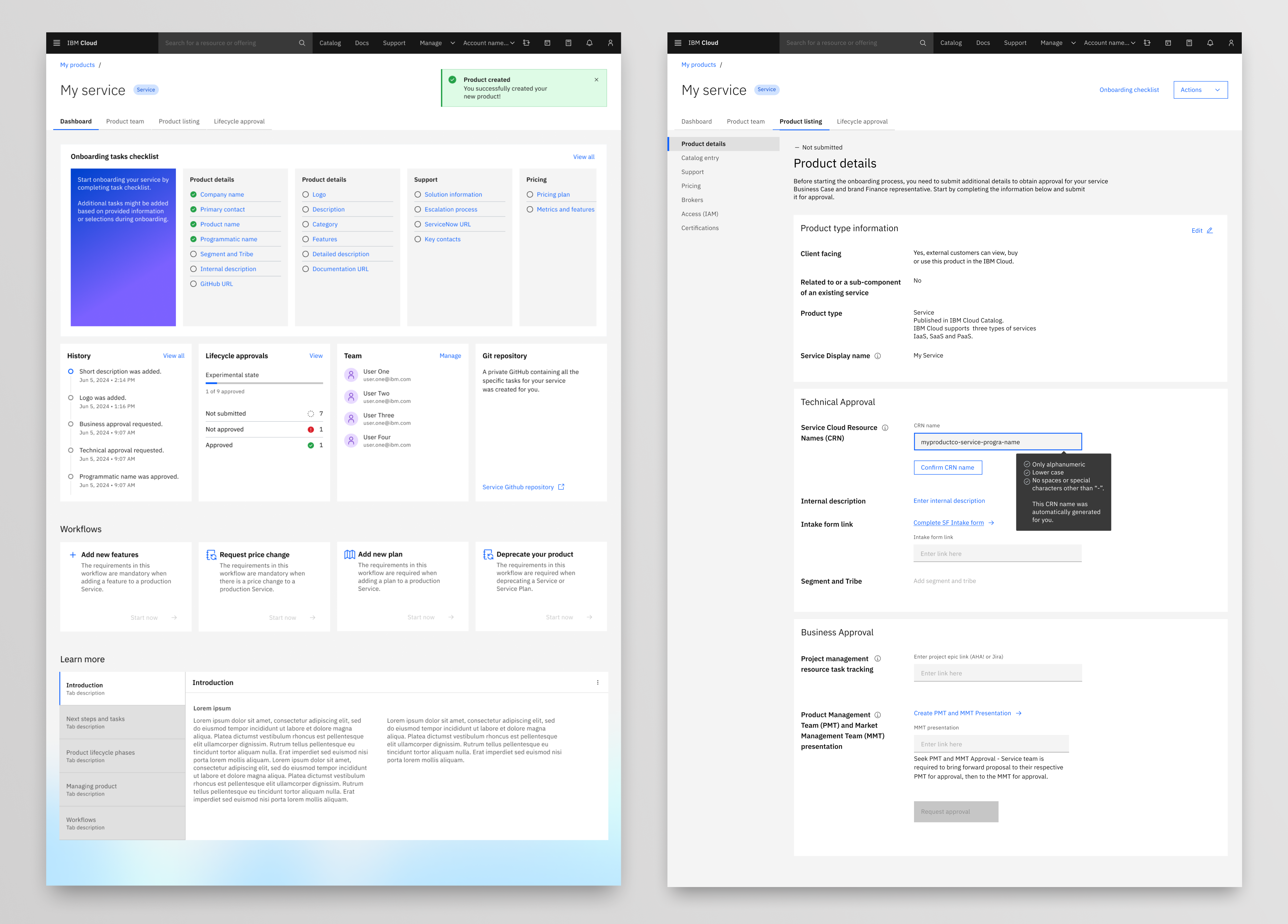This screenshot has height=924, width=1288.
Task: Click the search icon in left header
Action: pos(302,43)
